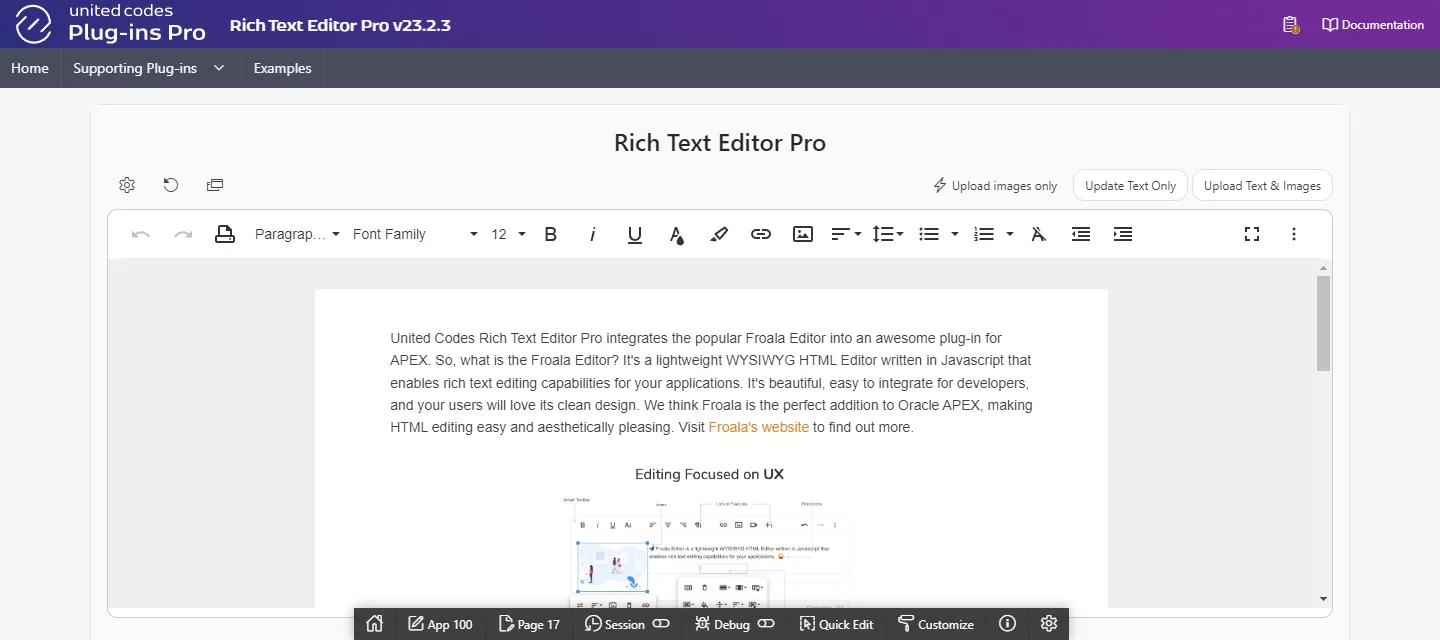Viewport: 1440px width, 640px height.
Task: Click the print icon
Action: point(225,234)
